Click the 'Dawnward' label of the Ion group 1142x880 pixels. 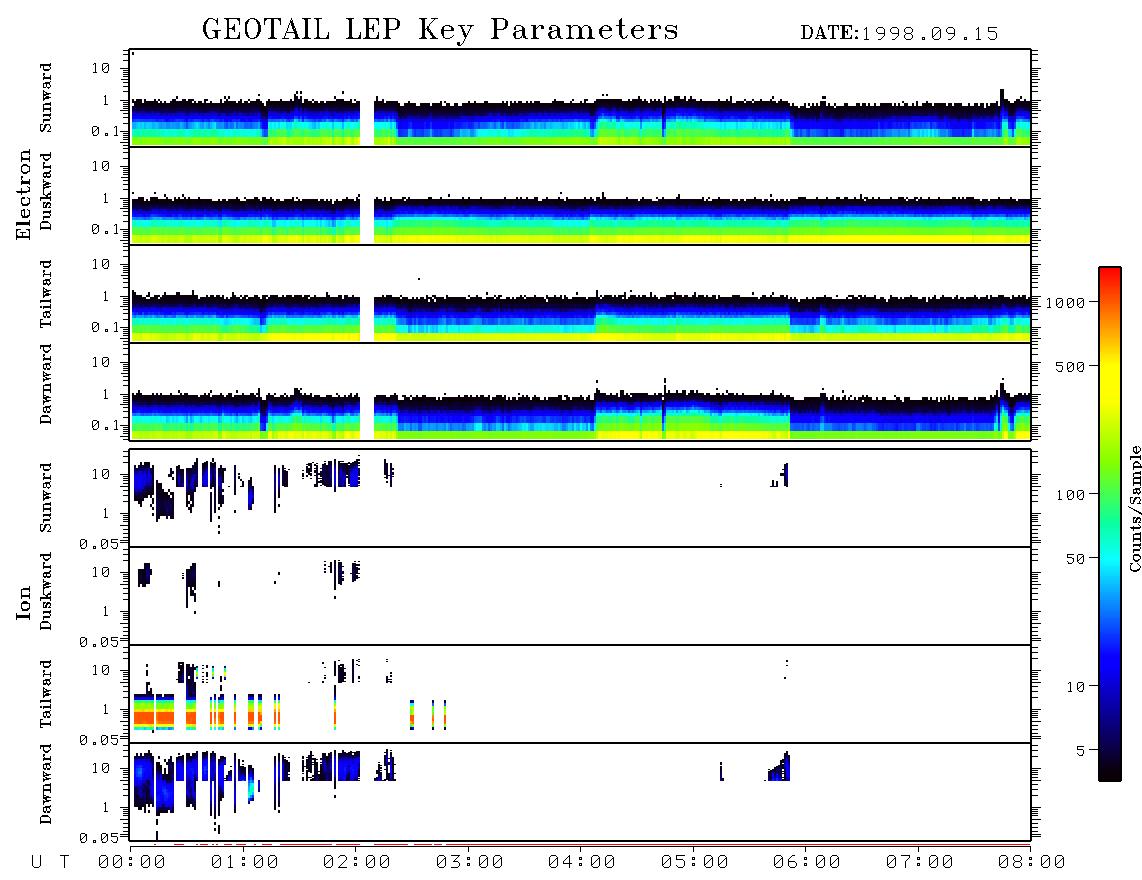point(46,784)
